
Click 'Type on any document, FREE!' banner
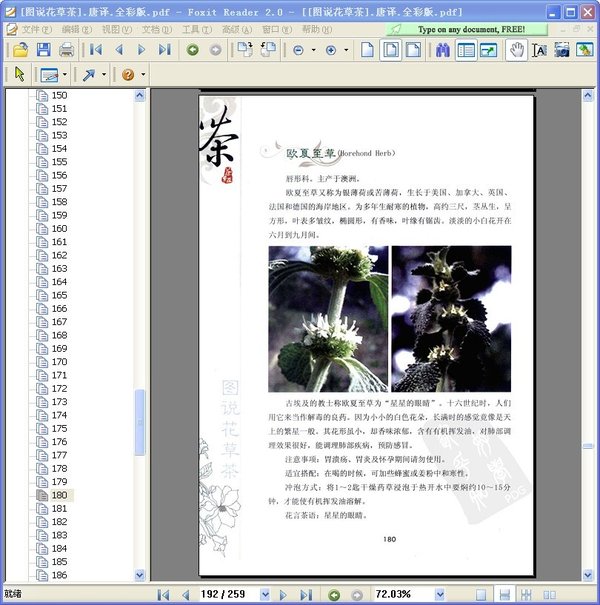point(466,29)
